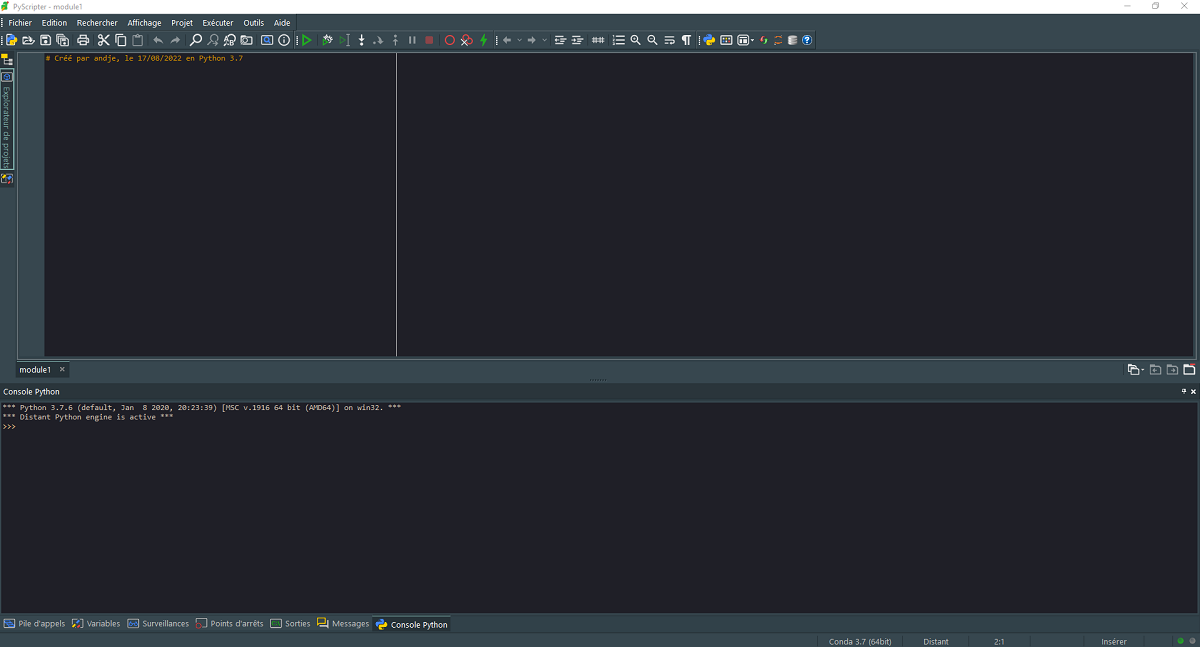Switch to the Variables tab
This screenshot has height=647, width=1200.
tap(96, 624)
